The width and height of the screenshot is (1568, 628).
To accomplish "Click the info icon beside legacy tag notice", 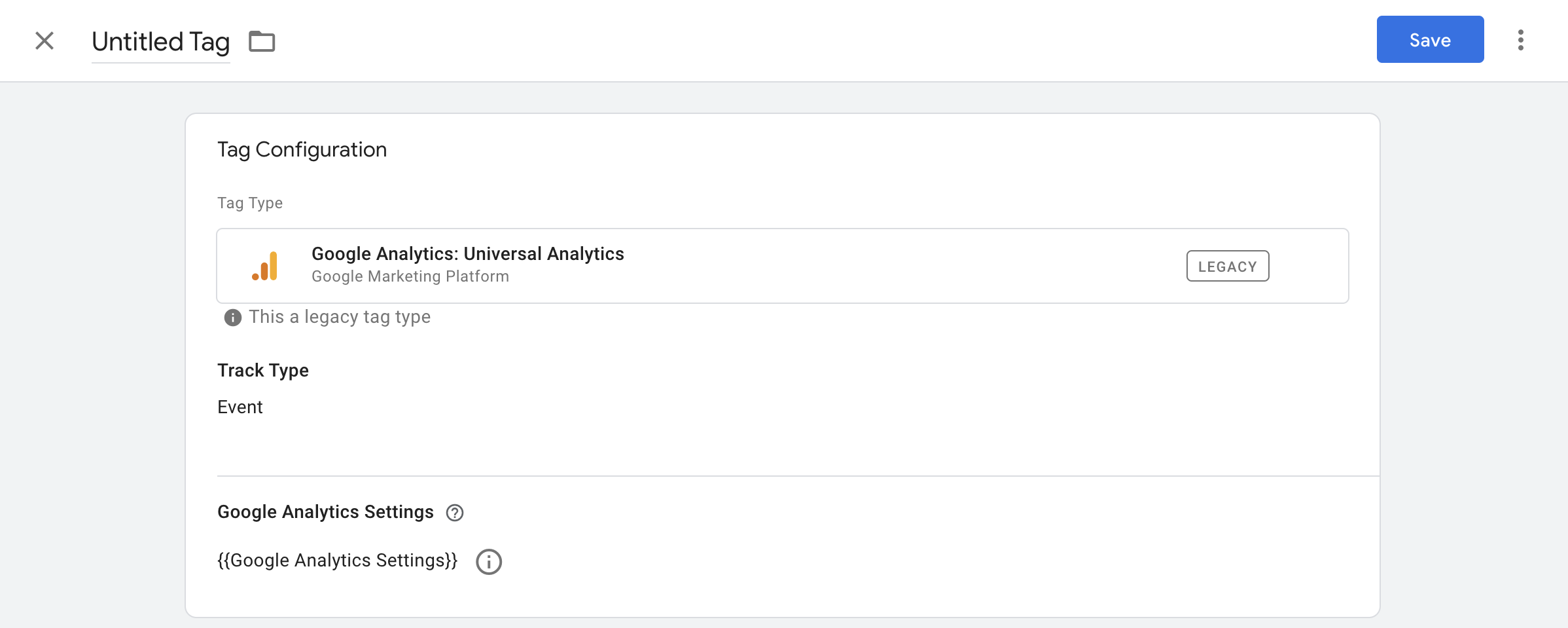I will pyautogui.click(x=232, y=318).
